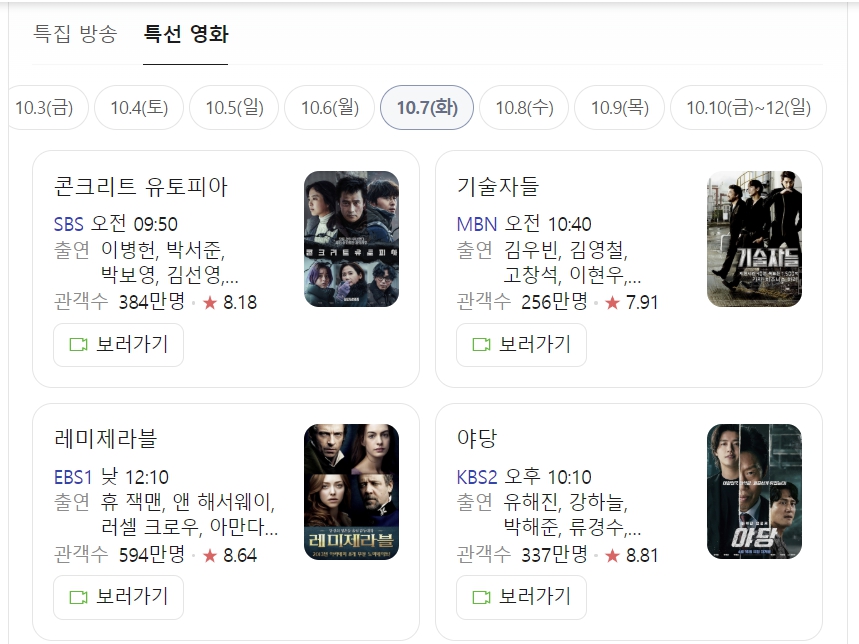Click the video icon on 야당 보러가기
This screenshot has width=859, height=644.
[482, 597]
